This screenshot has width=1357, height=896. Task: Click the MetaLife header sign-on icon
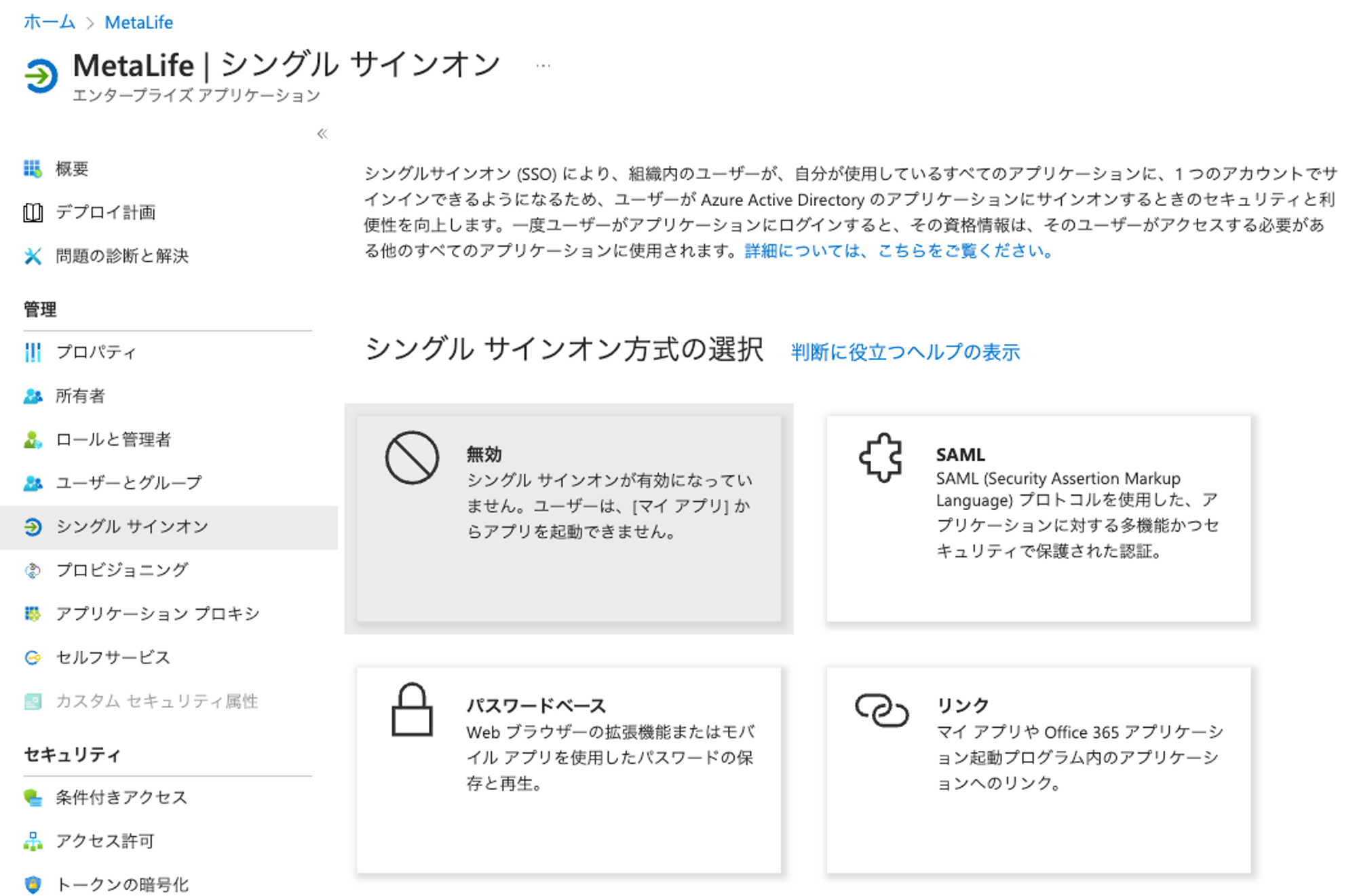point(41,75)
